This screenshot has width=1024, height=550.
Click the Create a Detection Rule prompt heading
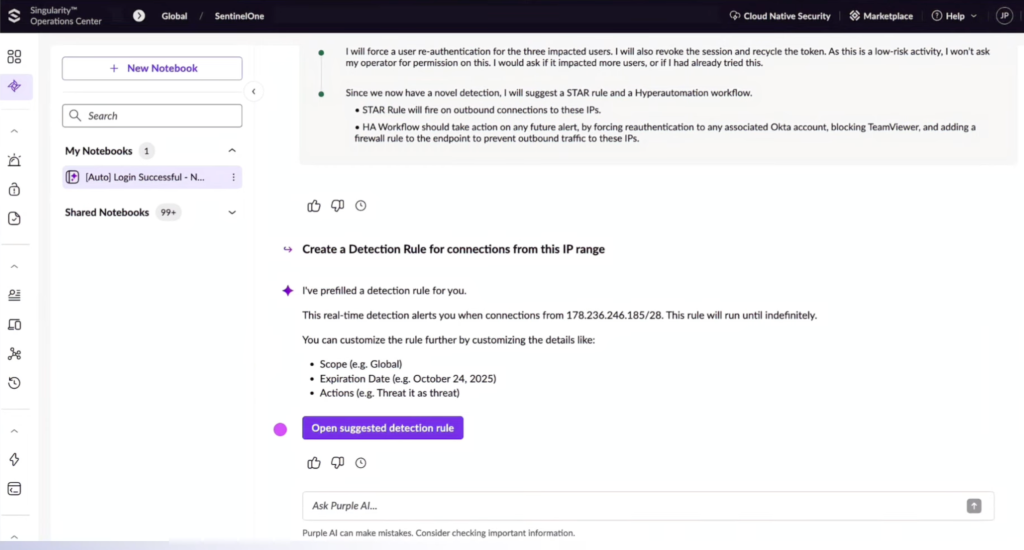tap(453, 249)
